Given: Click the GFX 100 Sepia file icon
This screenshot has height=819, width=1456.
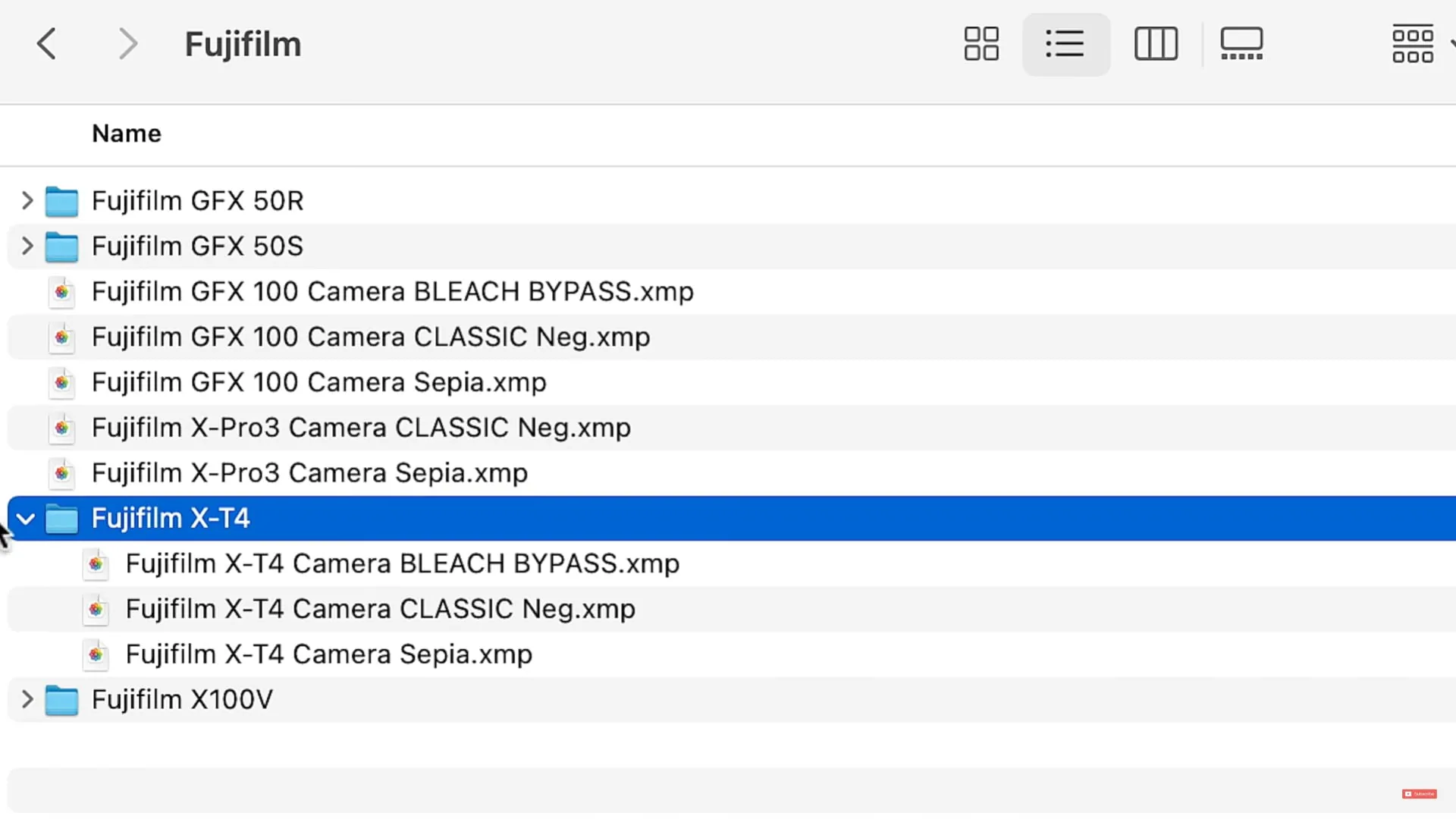Looking at the screenshot, I should click(61, 383).
